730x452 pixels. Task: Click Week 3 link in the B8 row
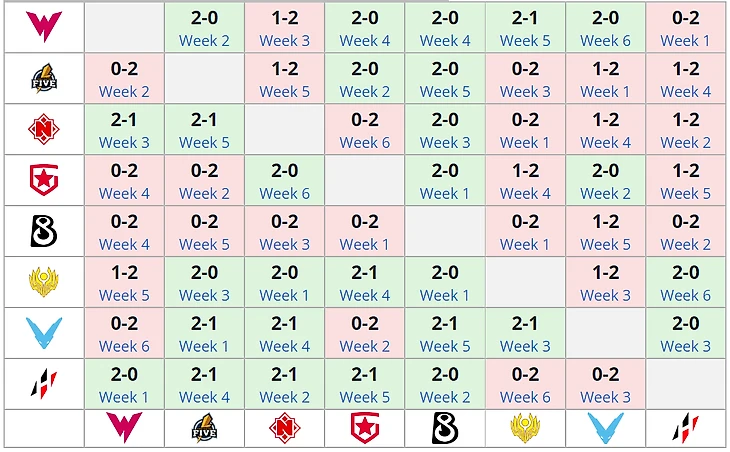[x=284, y=244]
